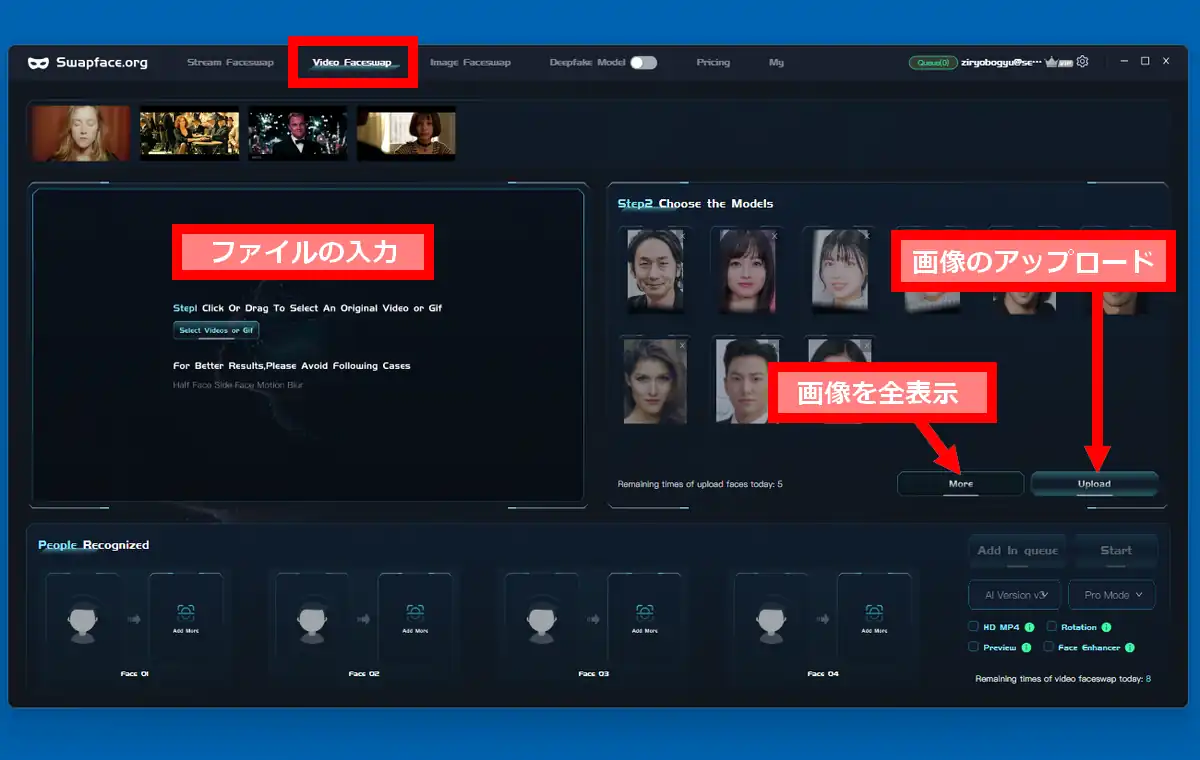Click Add More icon for Face 03
The image size is (1200, 760).
[645, 612]
